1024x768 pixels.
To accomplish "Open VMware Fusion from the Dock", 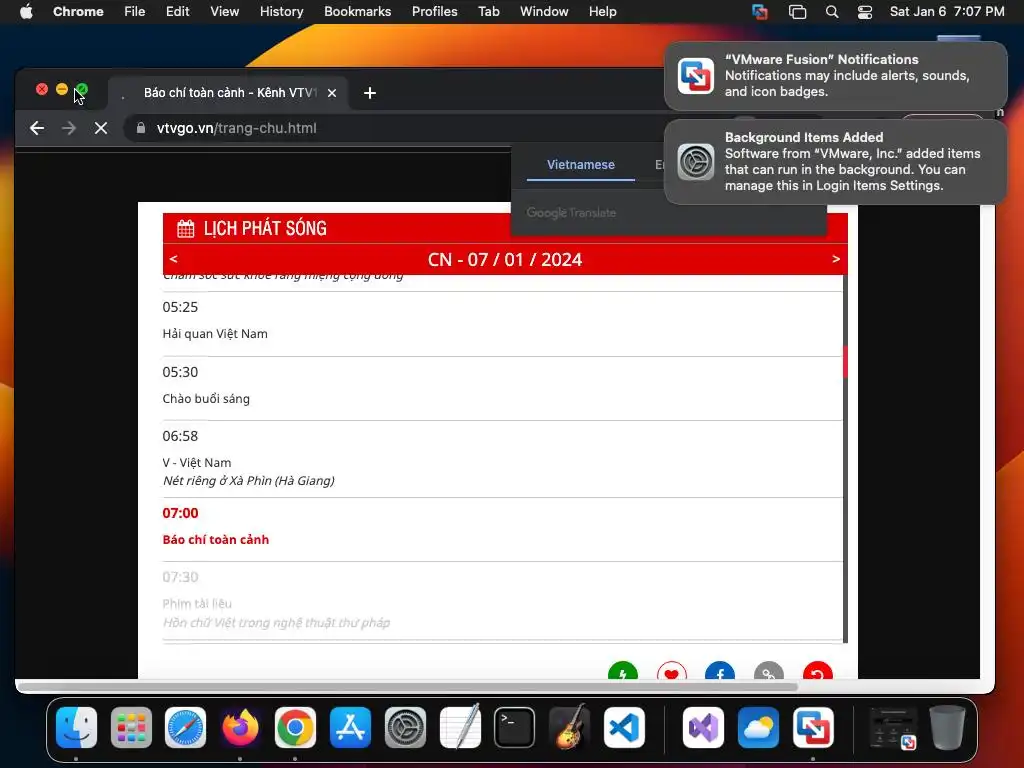I will point(813,727).
